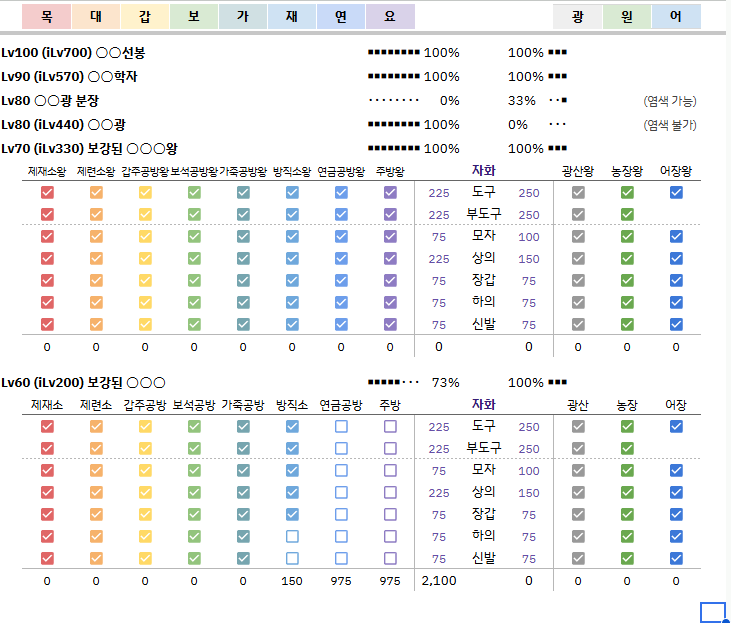The width and height of the screenshot is (731, 623).
Task: Select the 2,100 total cell
Action: pos(439,581)
